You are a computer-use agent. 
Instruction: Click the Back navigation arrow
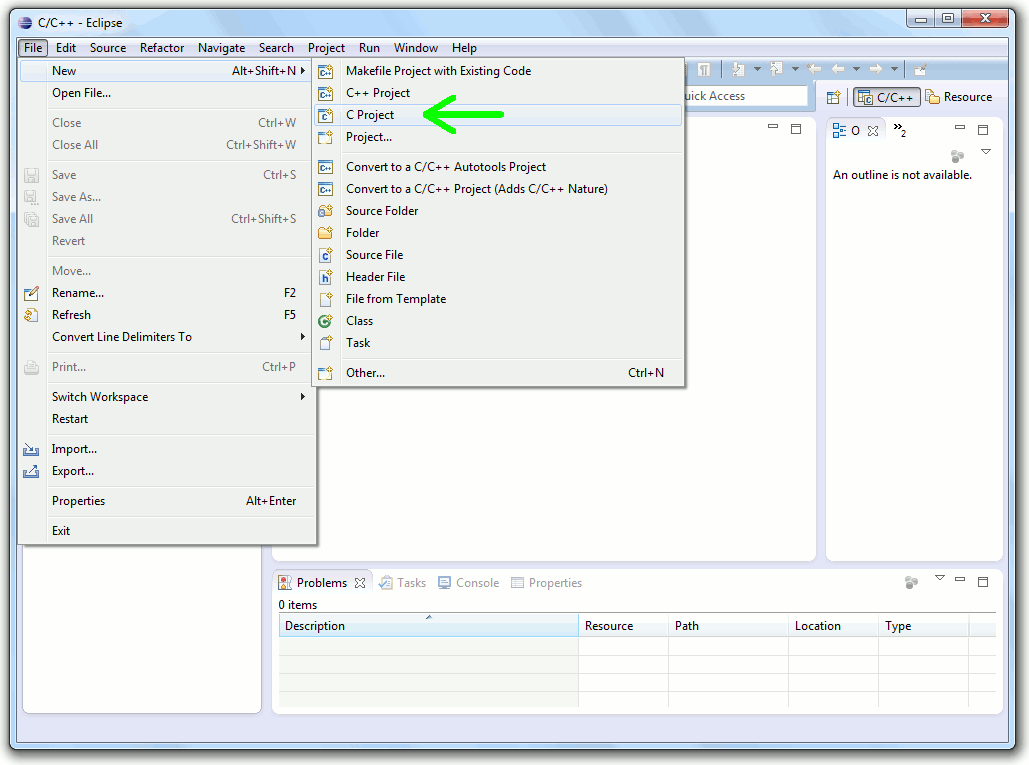[x=838, y=69]
